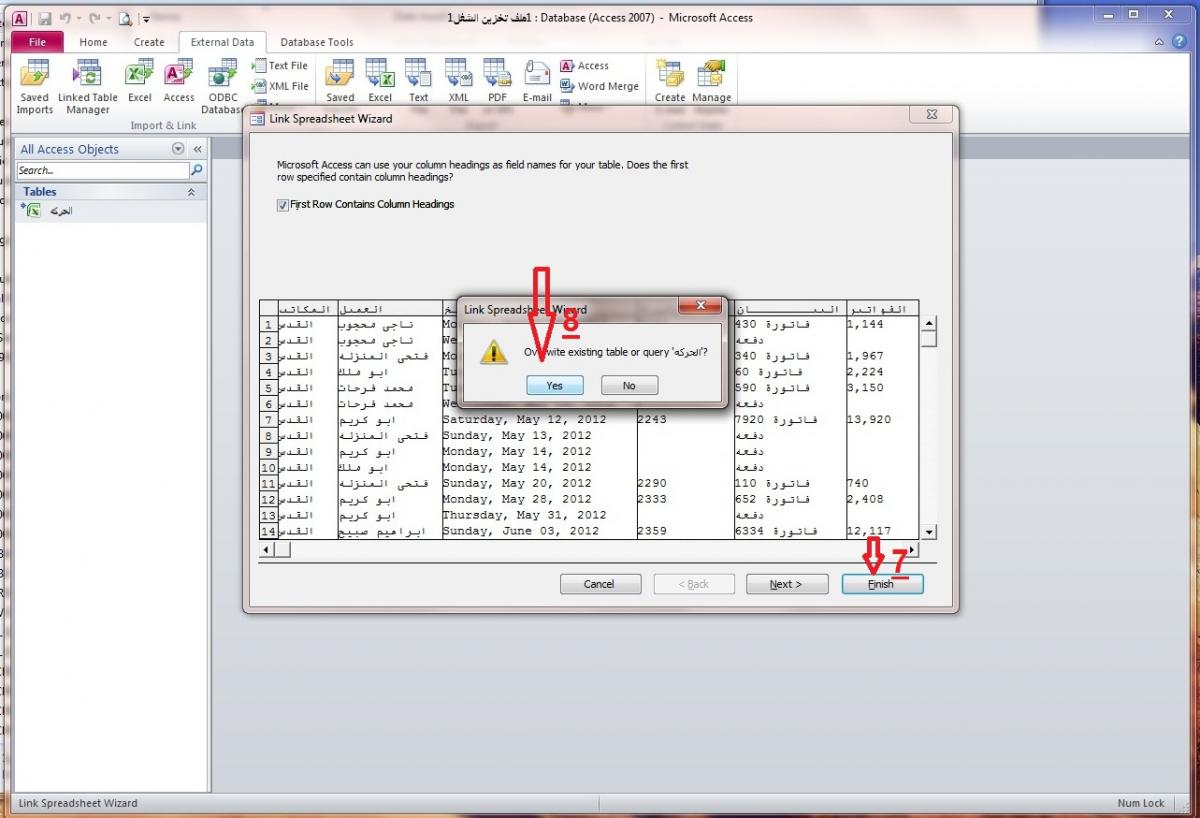Open Saved Imports in the ribbon
Image resolution: width=1200 pixels, height=818 pixels.
34,86
